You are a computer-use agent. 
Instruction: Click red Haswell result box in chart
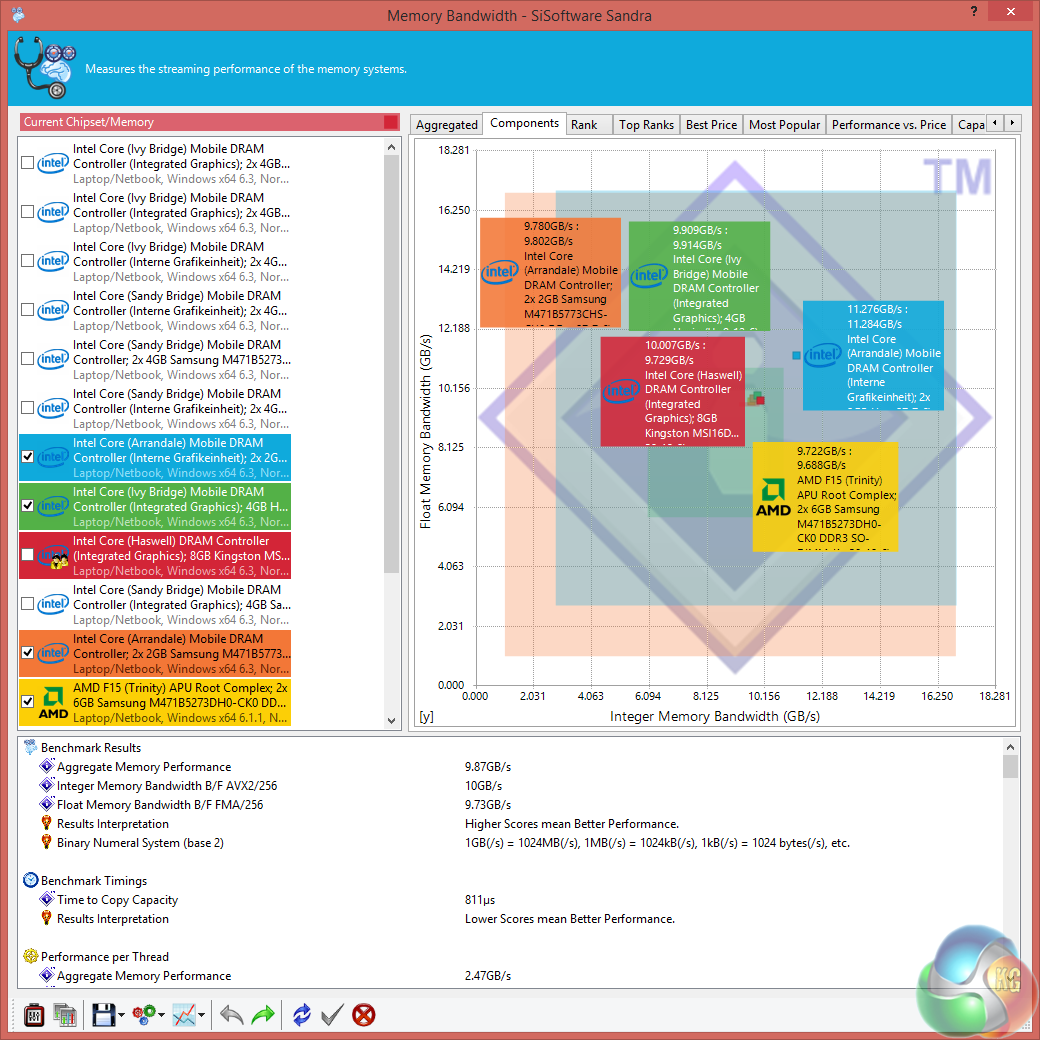tap(673, 391)
